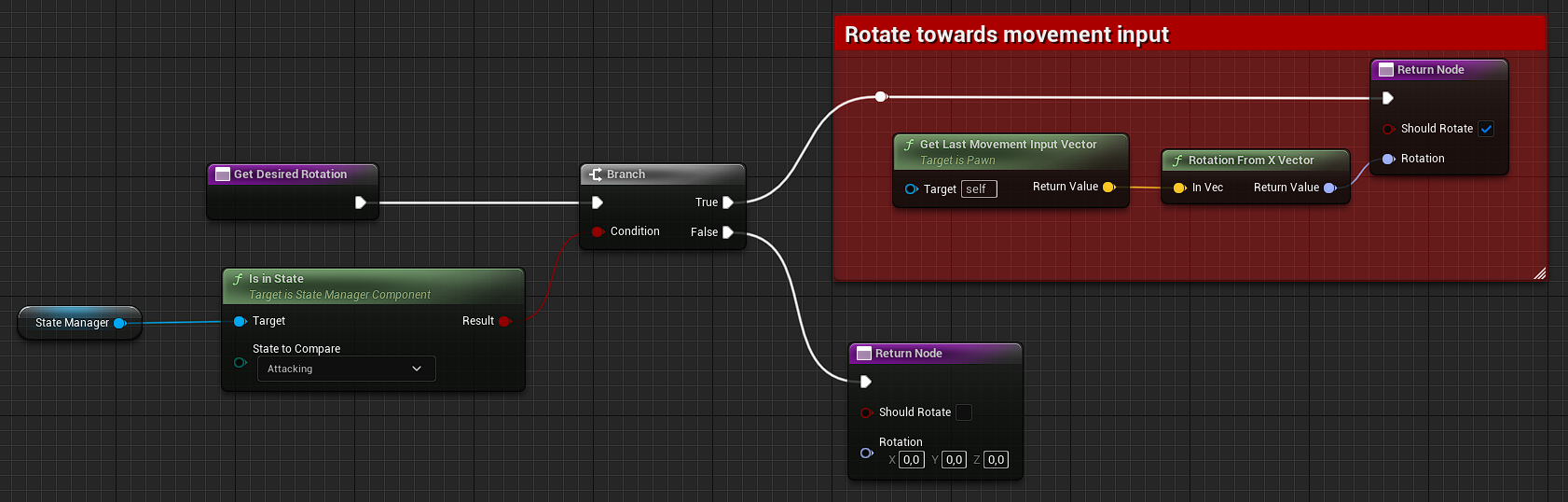
Task: Click the yellow In Vec input pin
Action: click(1179, 188)
